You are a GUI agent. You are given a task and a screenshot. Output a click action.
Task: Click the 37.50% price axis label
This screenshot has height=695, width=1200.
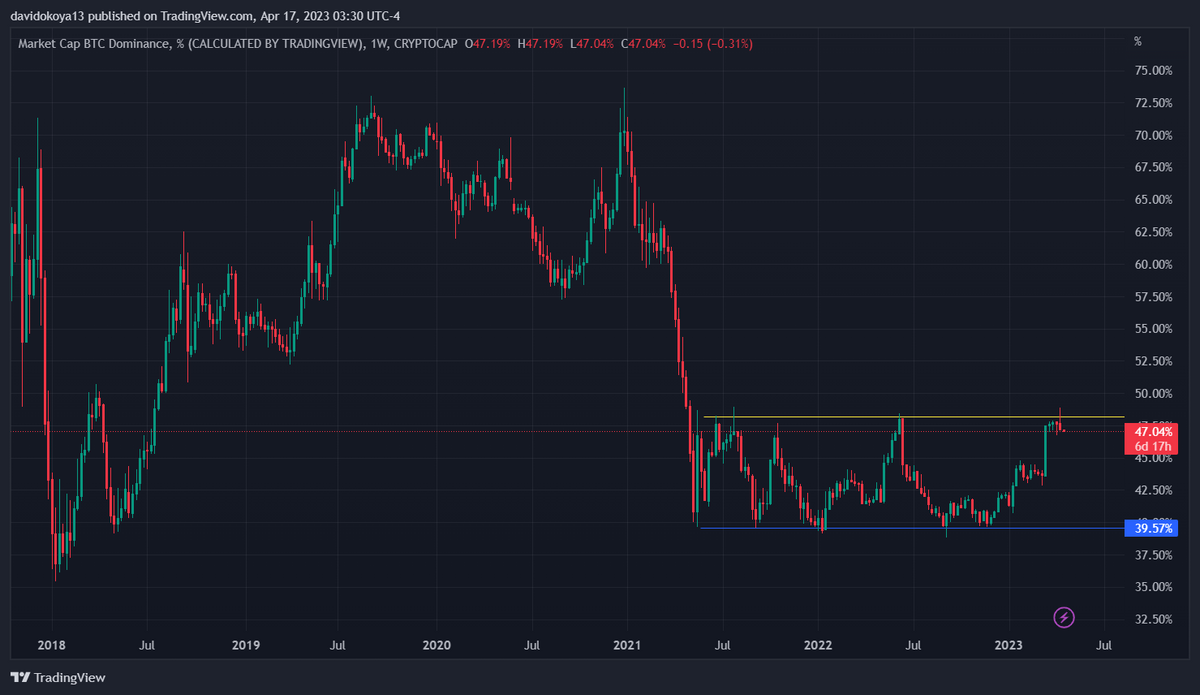coord(1153,555)
